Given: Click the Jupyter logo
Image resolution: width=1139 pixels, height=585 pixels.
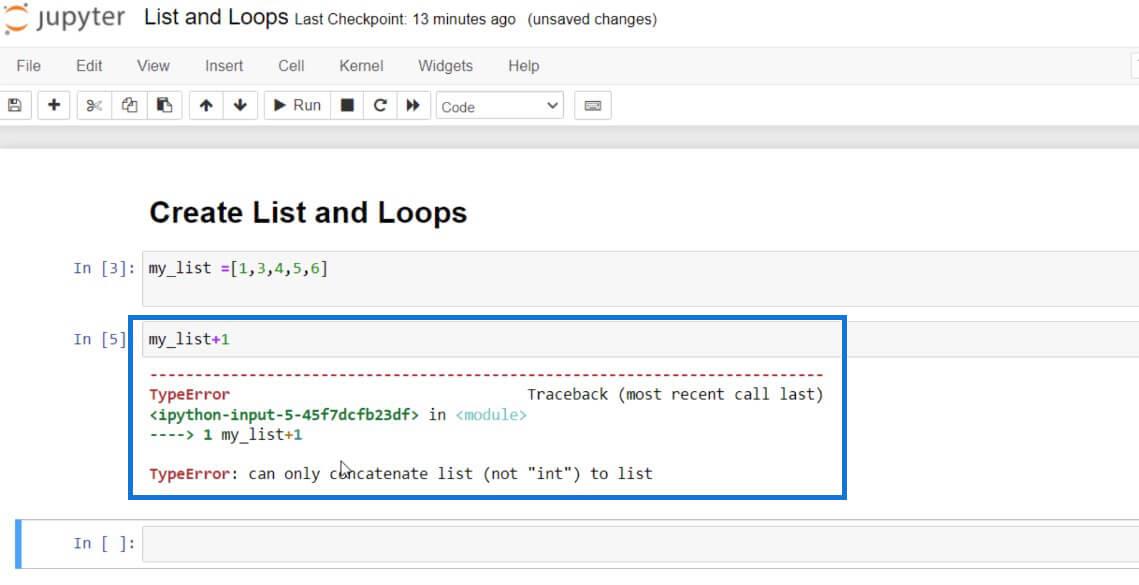Looking at the screenshot, I should (64, 18).
